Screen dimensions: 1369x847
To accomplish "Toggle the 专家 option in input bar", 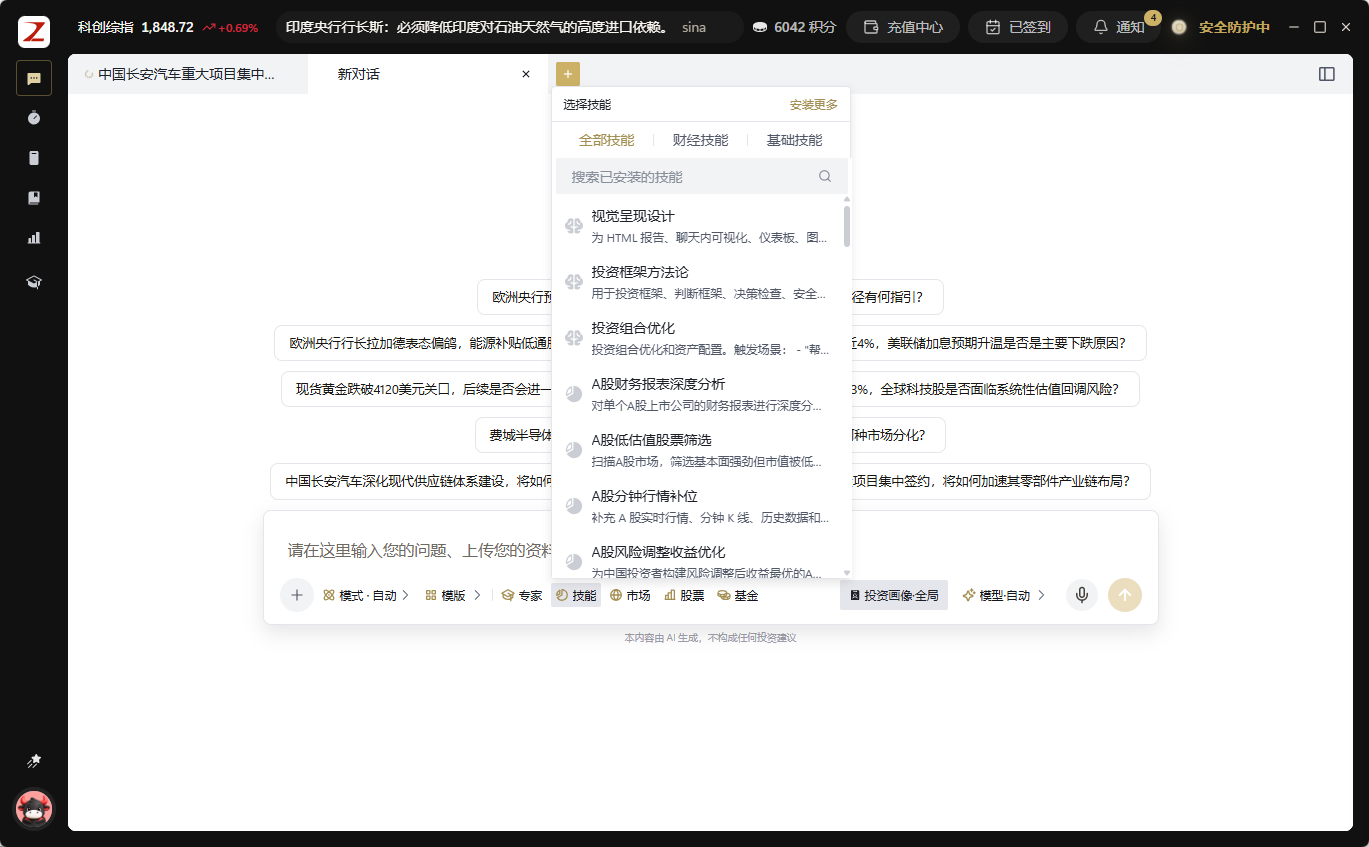I will pos(522,595).
